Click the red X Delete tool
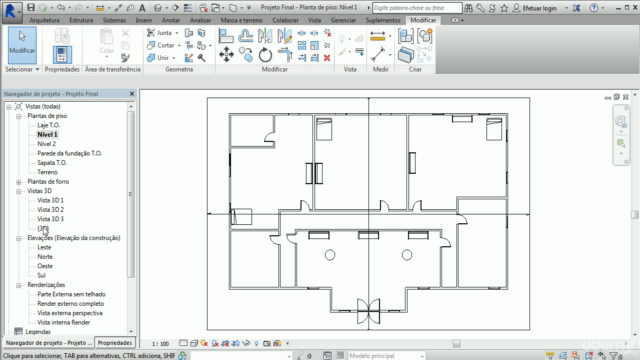 [x=327, y=58]
